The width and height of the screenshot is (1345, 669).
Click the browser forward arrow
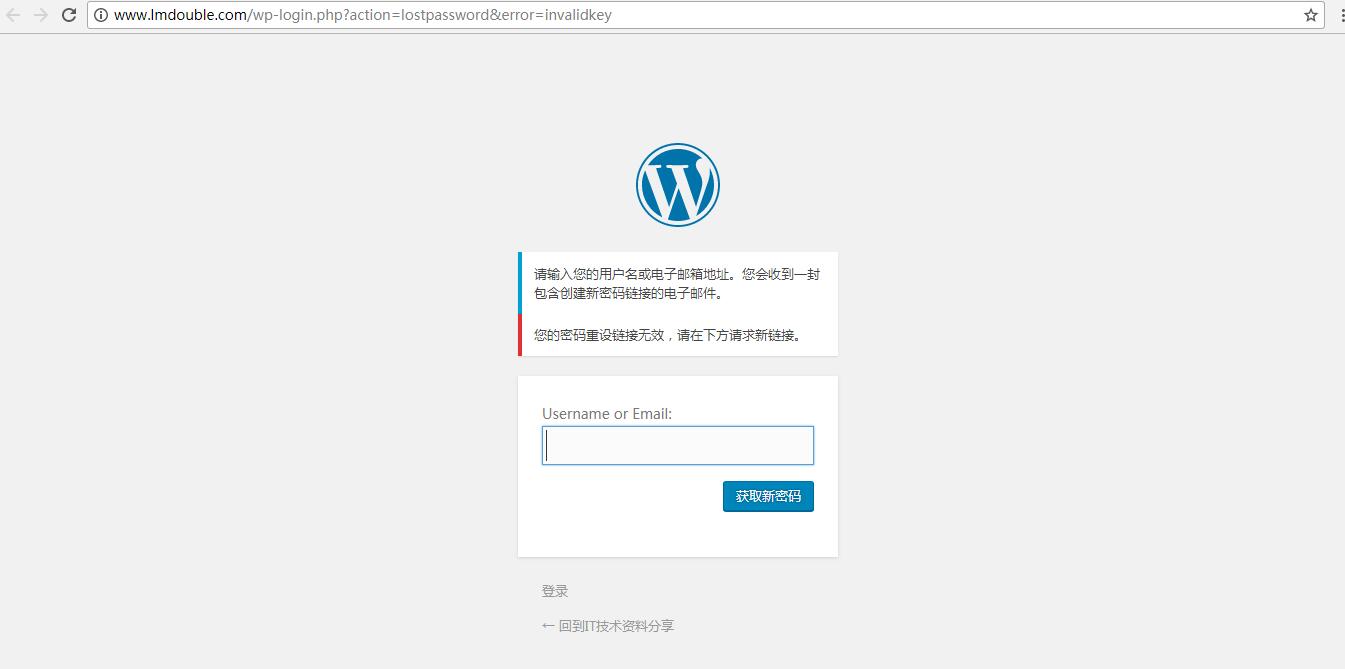coord(41,15)
